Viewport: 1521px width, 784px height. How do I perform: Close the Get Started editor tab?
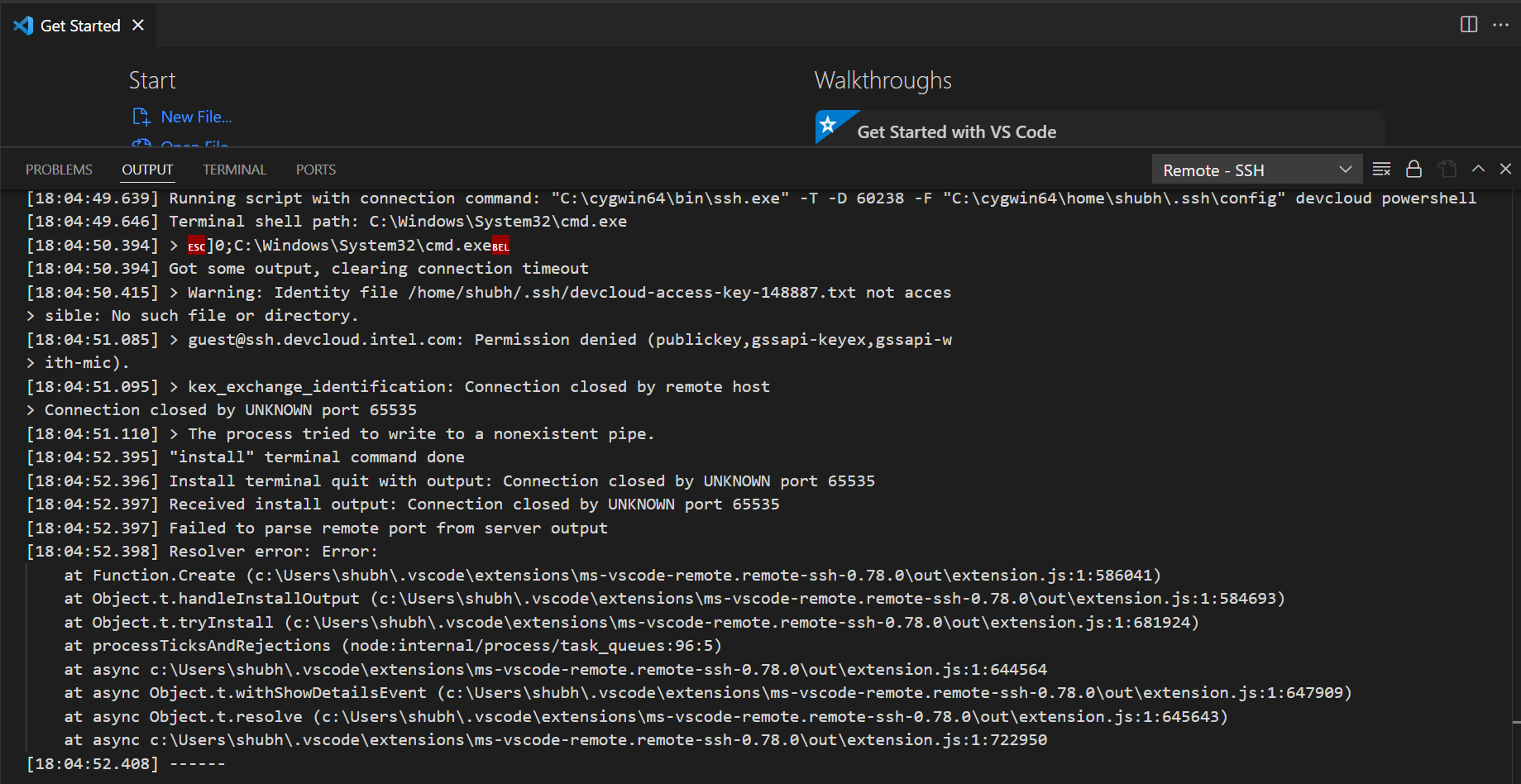pos(138,26)
